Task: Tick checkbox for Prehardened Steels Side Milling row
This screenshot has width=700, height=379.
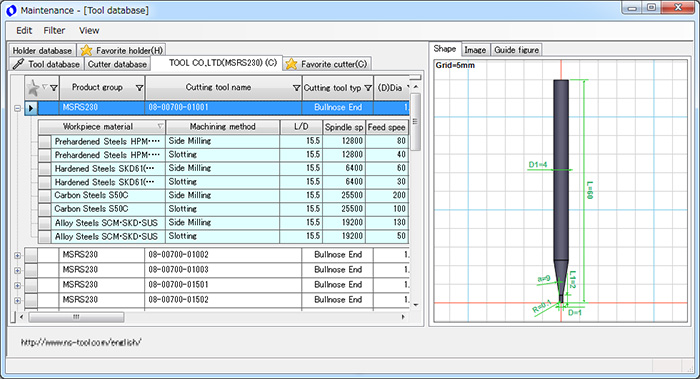Action: pyautogui.click(x=45, y=142)
